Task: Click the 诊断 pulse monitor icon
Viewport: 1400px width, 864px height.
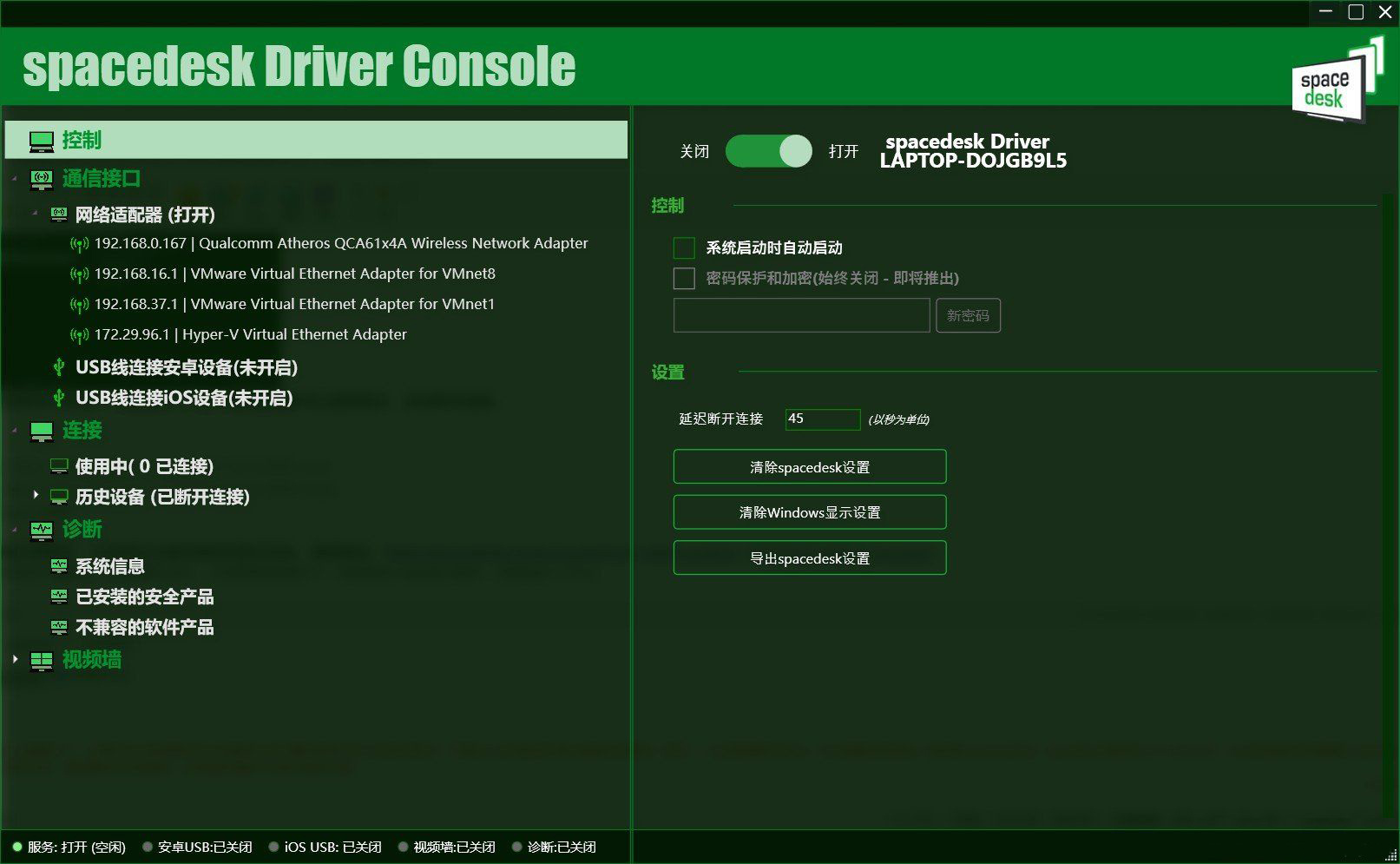Action: 41,531
